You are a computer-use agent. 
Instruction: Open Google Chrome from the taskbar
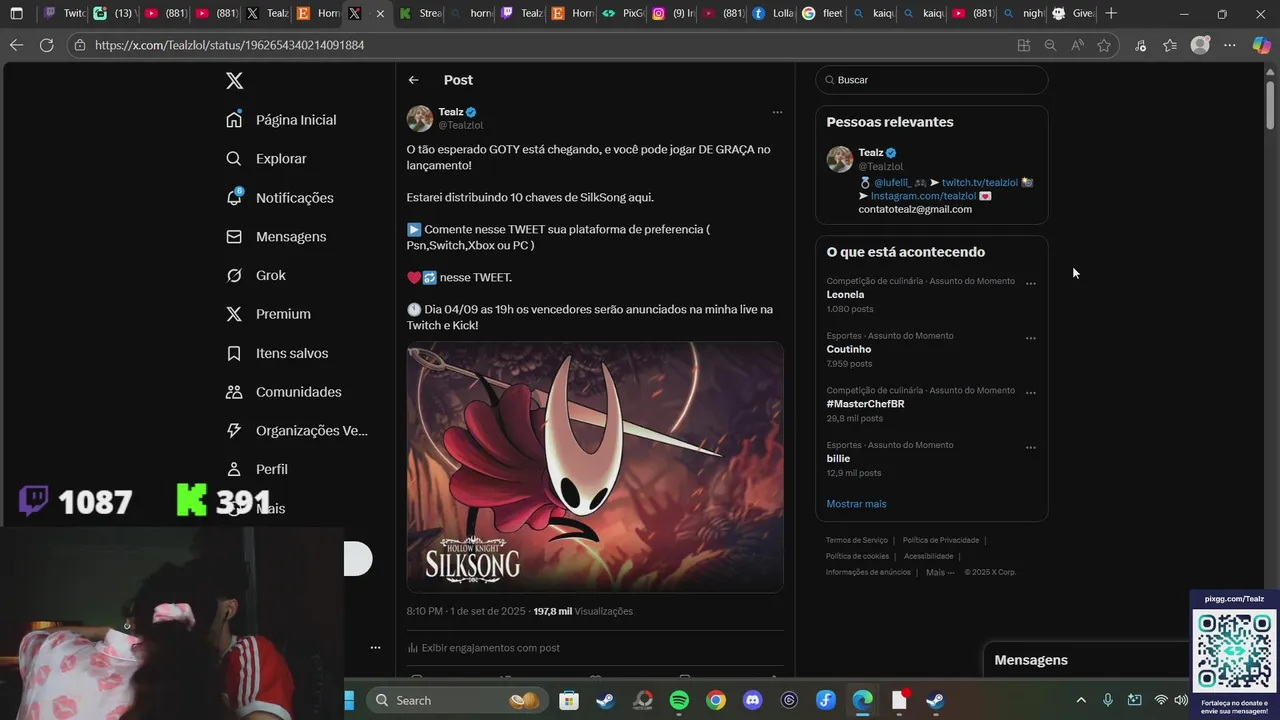point(716,700)
